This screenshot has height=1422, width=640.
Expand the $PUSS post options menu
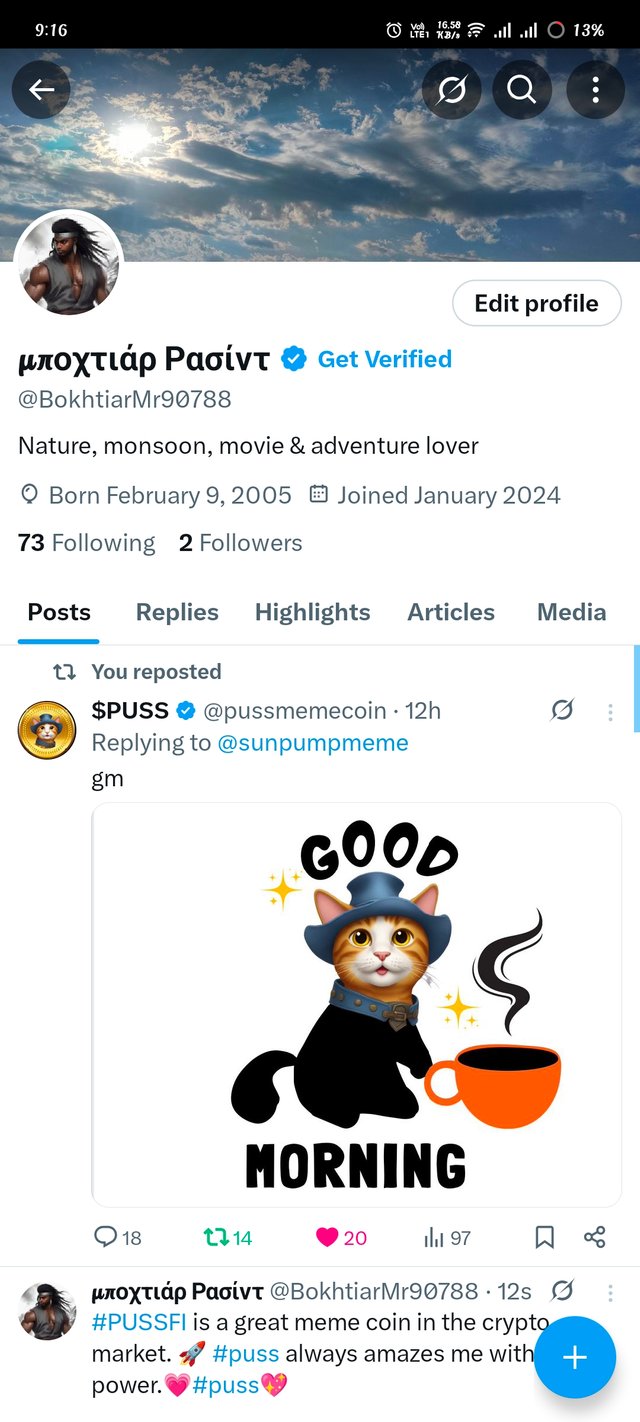coord(610,712)
